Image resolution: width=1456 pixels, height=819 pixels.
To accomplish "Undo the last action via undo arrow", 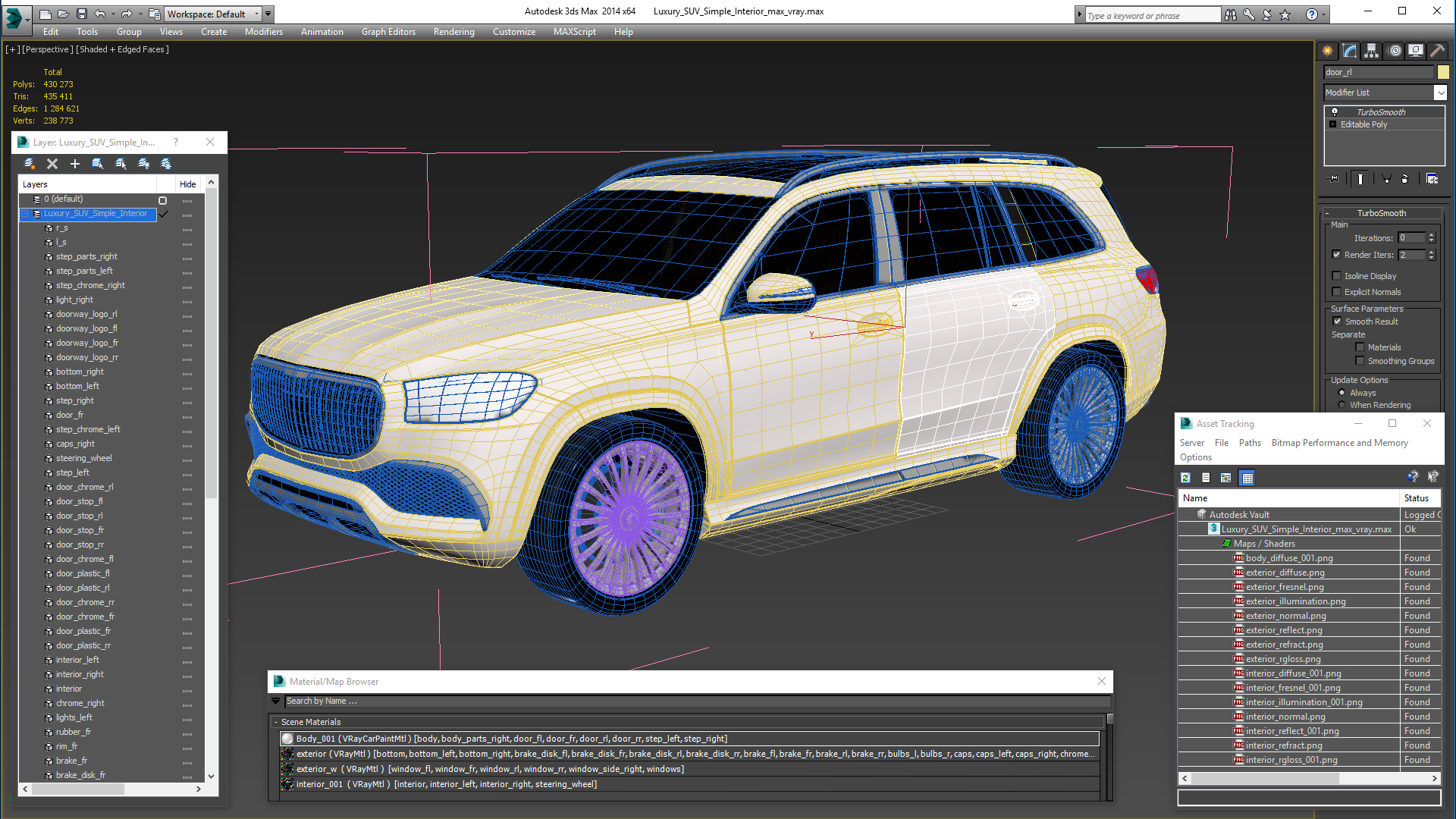I will pyautogui.click(x=99, y=14).
